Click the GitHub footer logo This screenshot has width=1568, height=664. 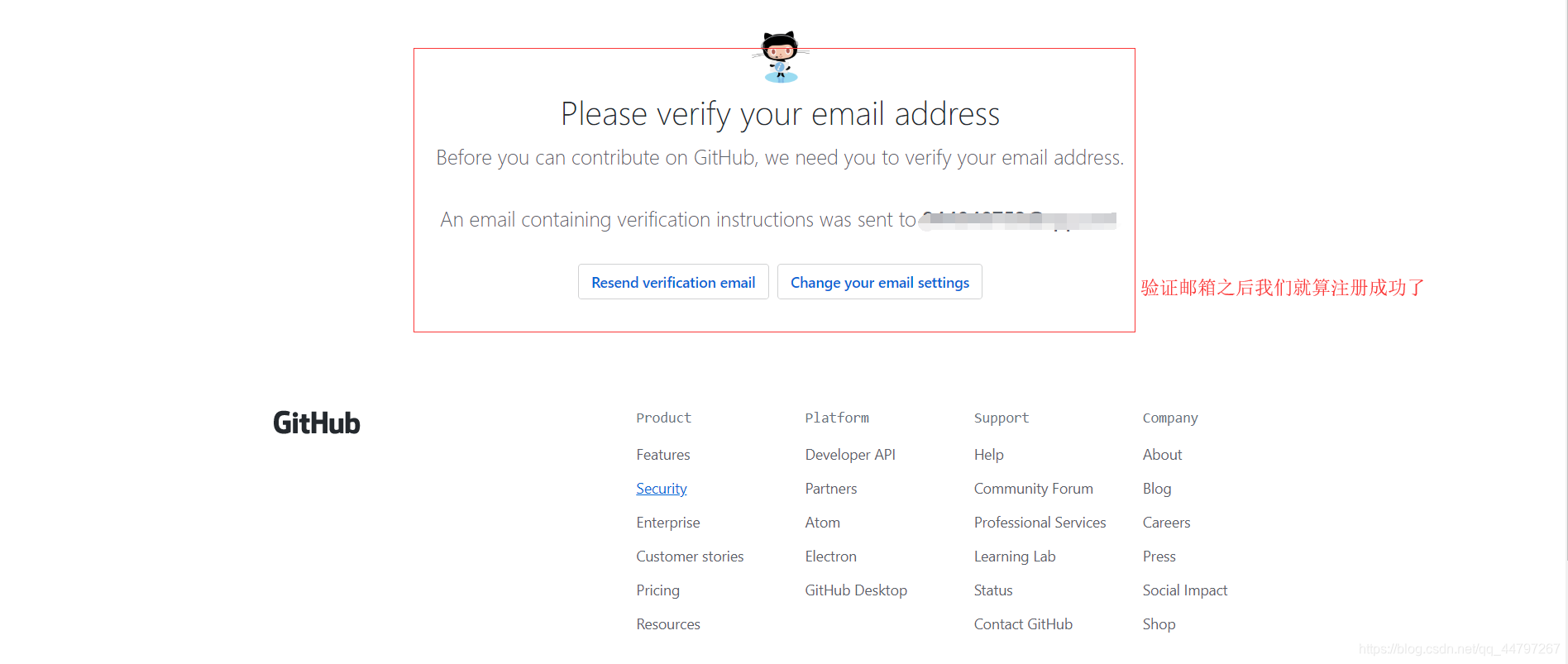317,423
